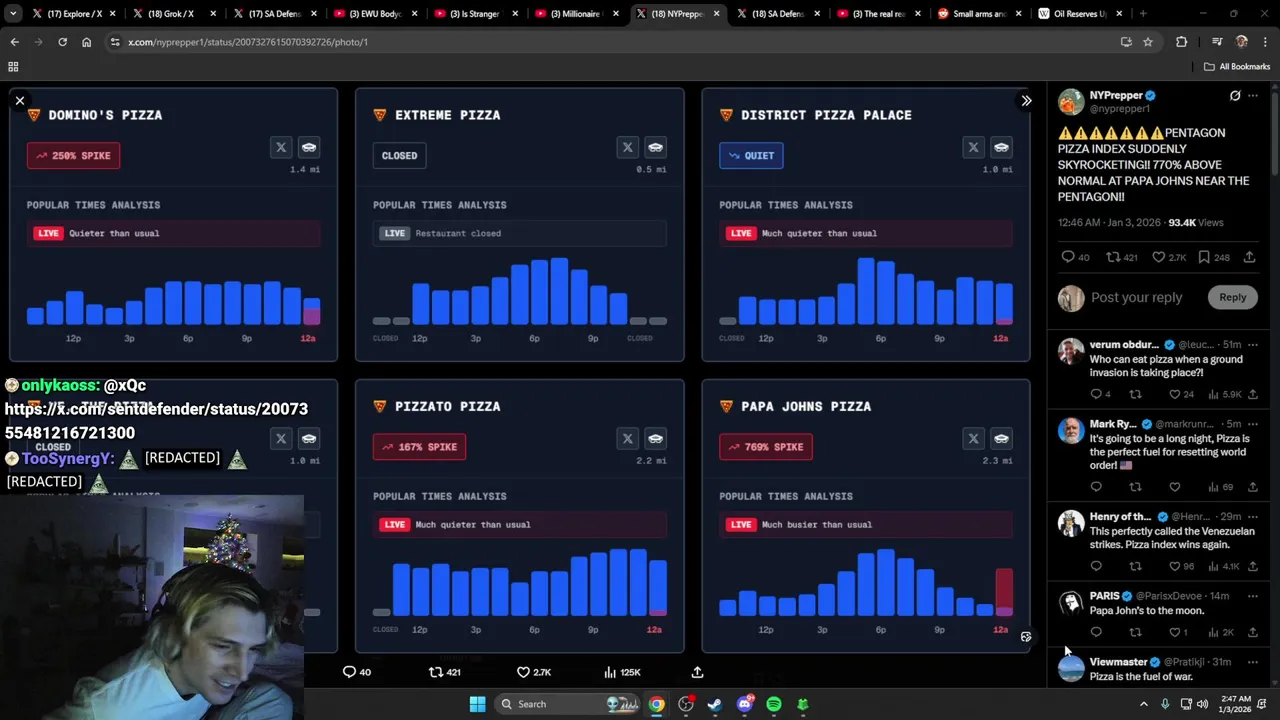This screenshot has width=1280, height=720.
Task: Open more options on verum obdur's comment
Action: coord(1252,345)
